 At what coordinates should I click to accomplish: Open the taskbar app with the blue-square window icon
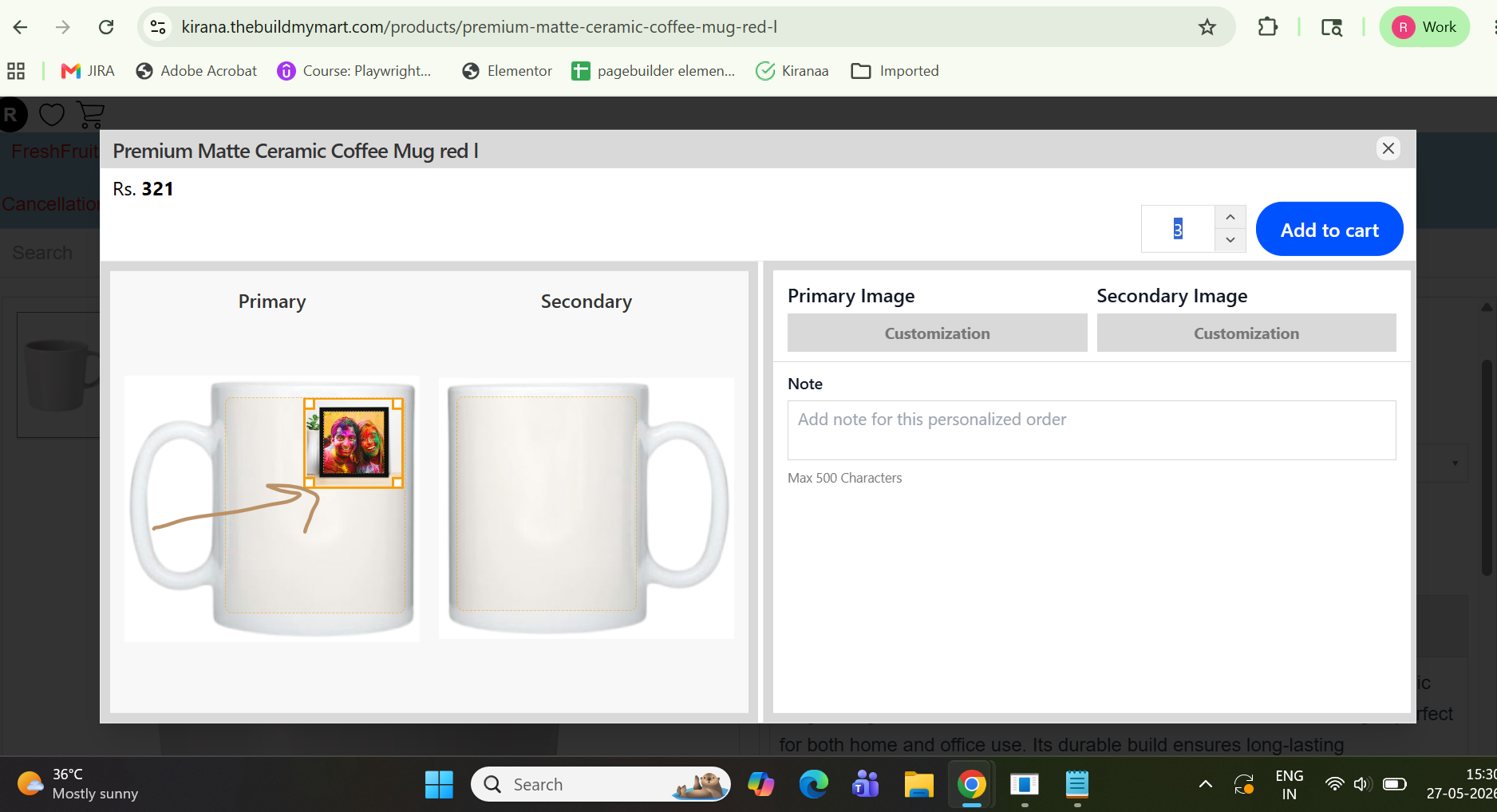[x=1025, y=785]
